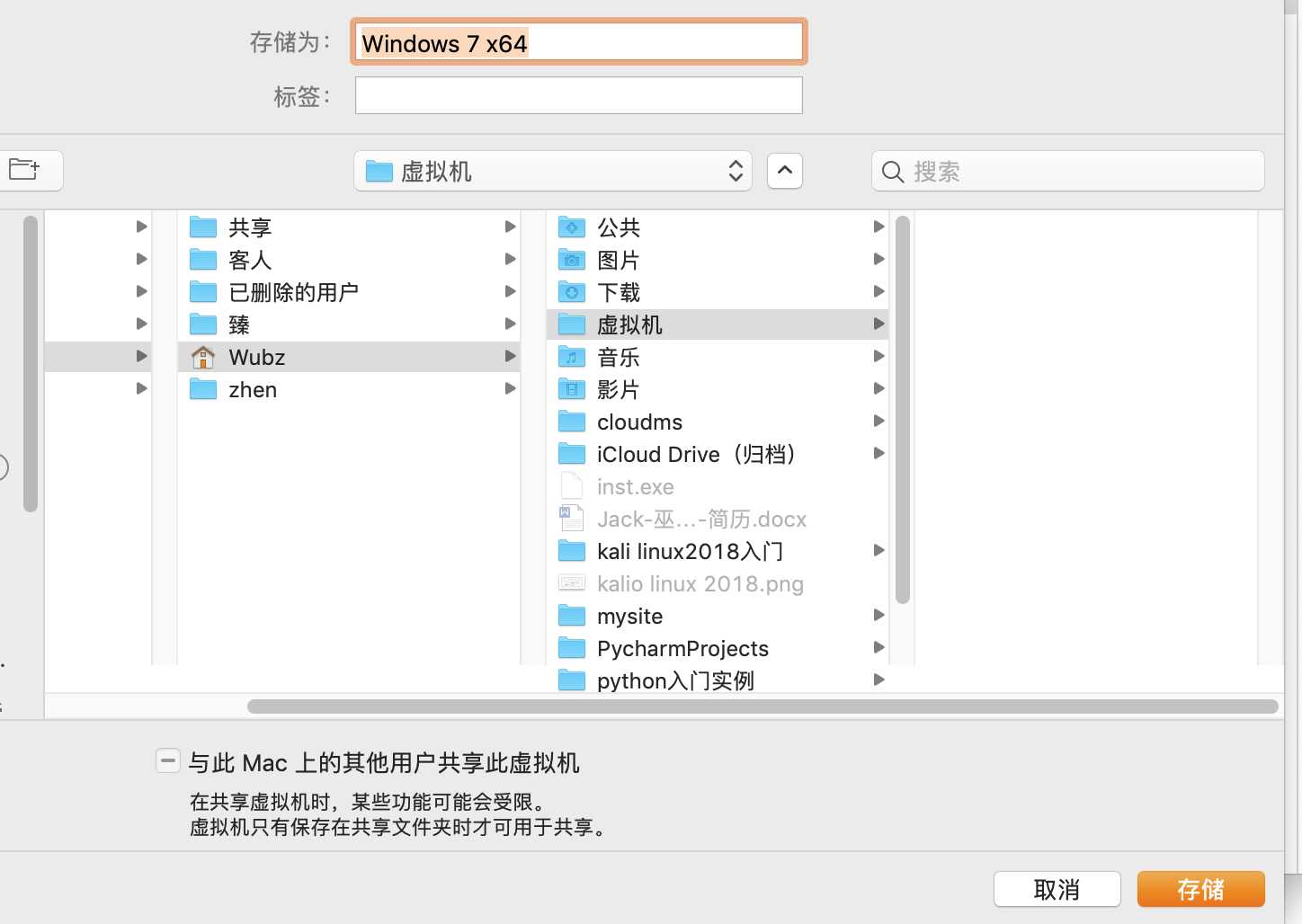Click the 取消 cancel button

pyautogui.click(x=1057, y=890)
